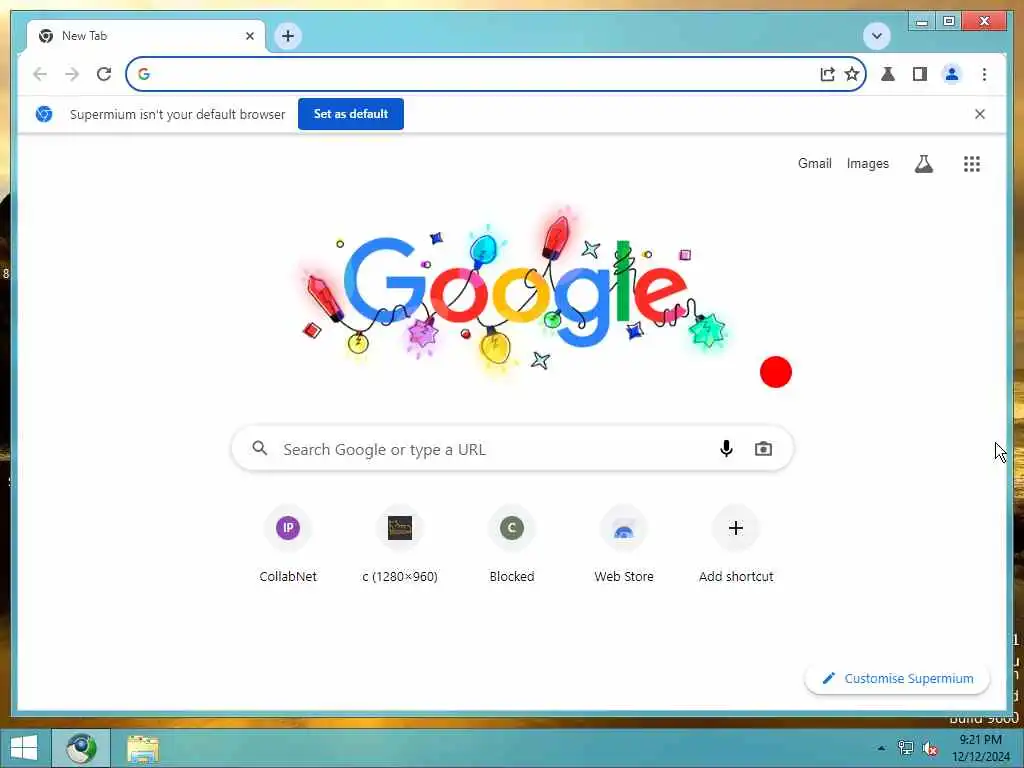Open the Web Store shortcut
1024x768 pixels.
(624, 543)
